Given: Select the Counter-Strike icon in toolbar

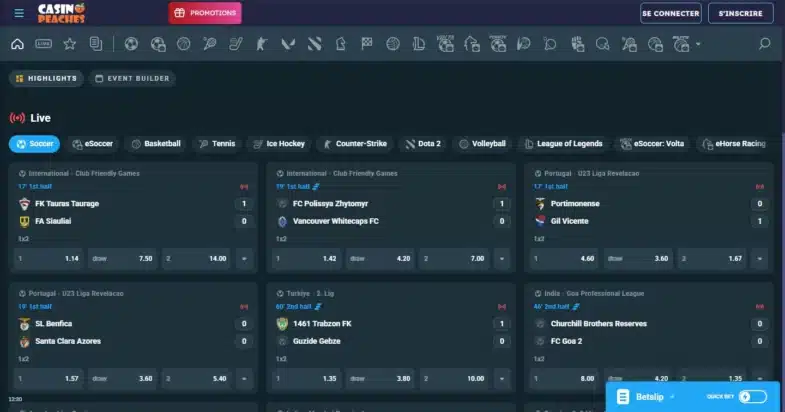Looking at the screenshot, I should [x=262, y=44].
